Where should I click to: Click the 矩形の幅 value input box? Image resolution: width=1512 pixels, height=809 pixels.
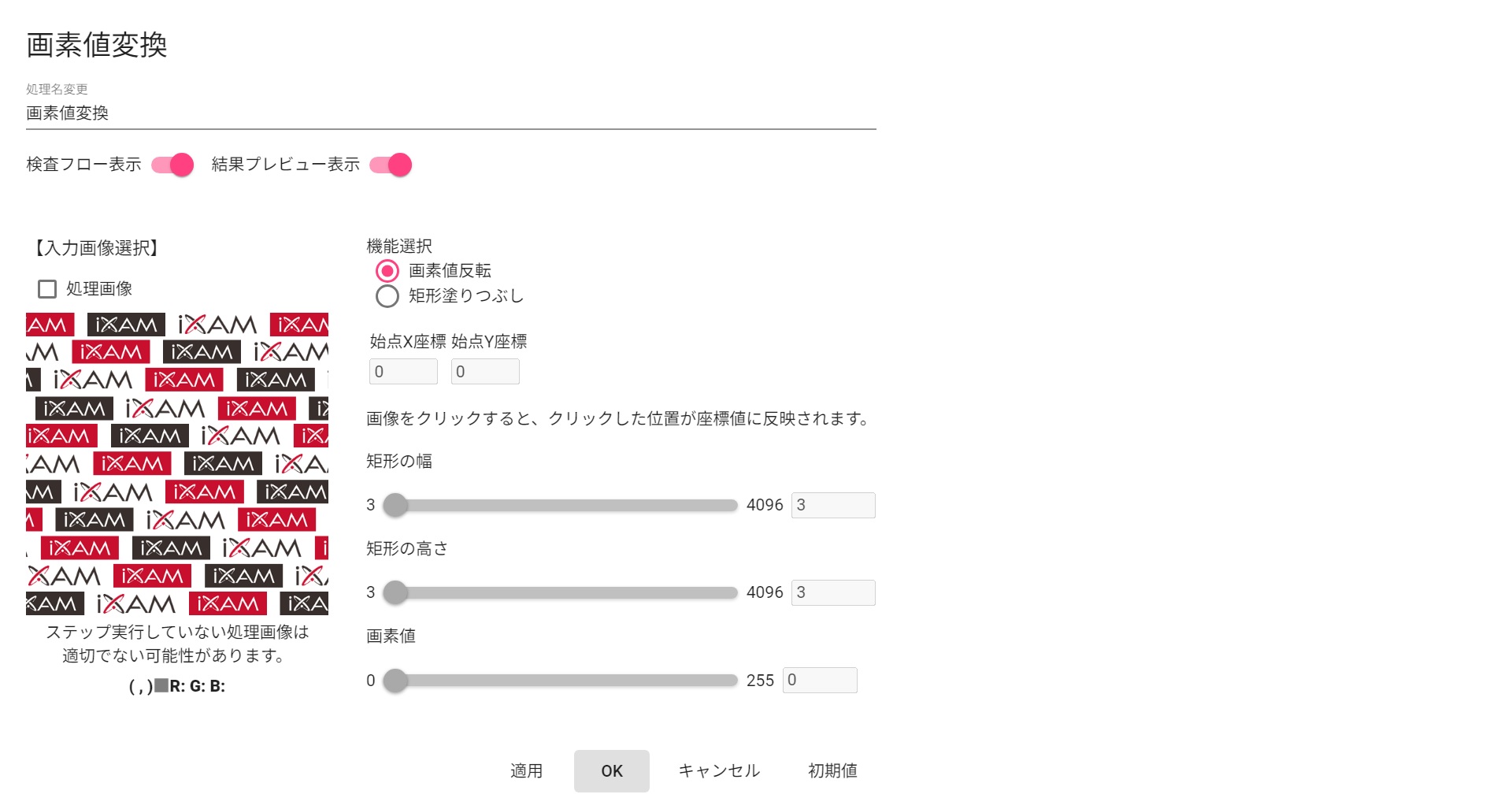(832, 505)
